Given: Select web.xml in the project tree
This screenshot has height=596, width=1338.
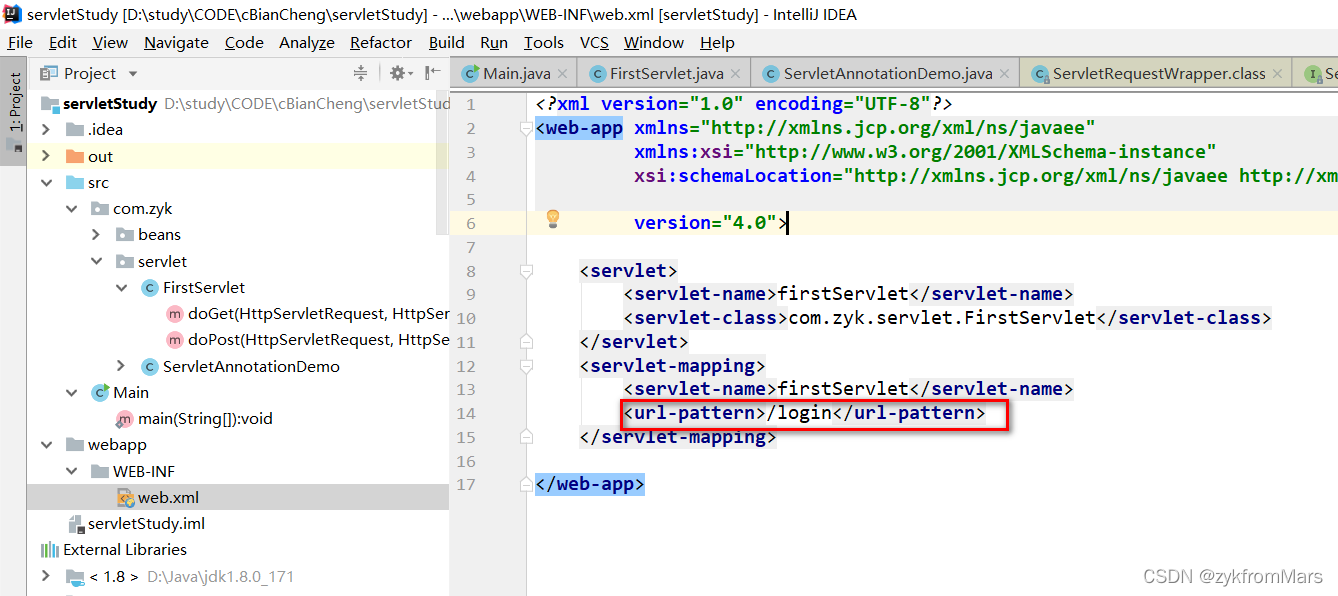Looking at the screenshot, I should [x=238, y=497].
